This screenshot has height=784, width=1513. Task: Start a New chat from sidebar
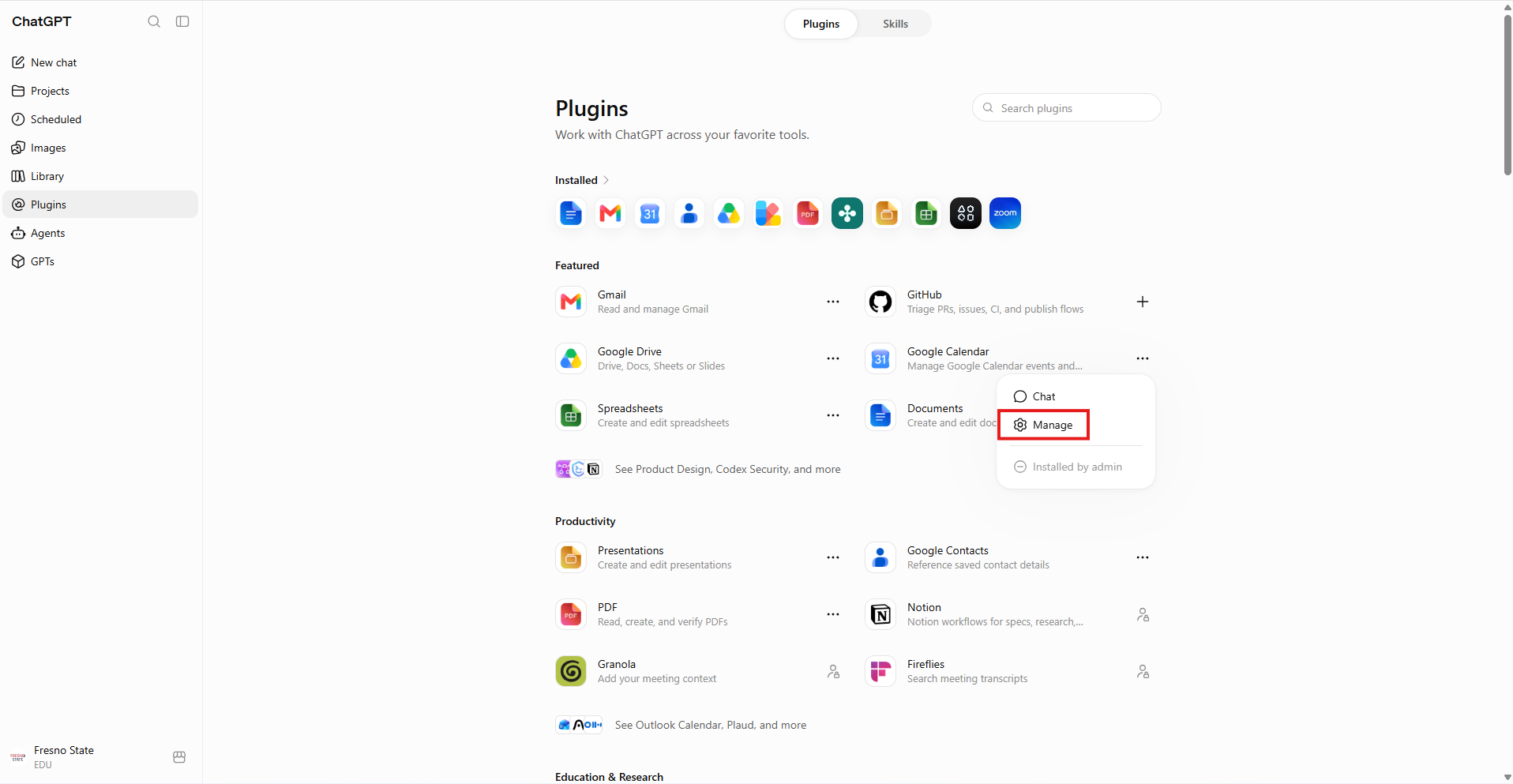coord(100,62)
